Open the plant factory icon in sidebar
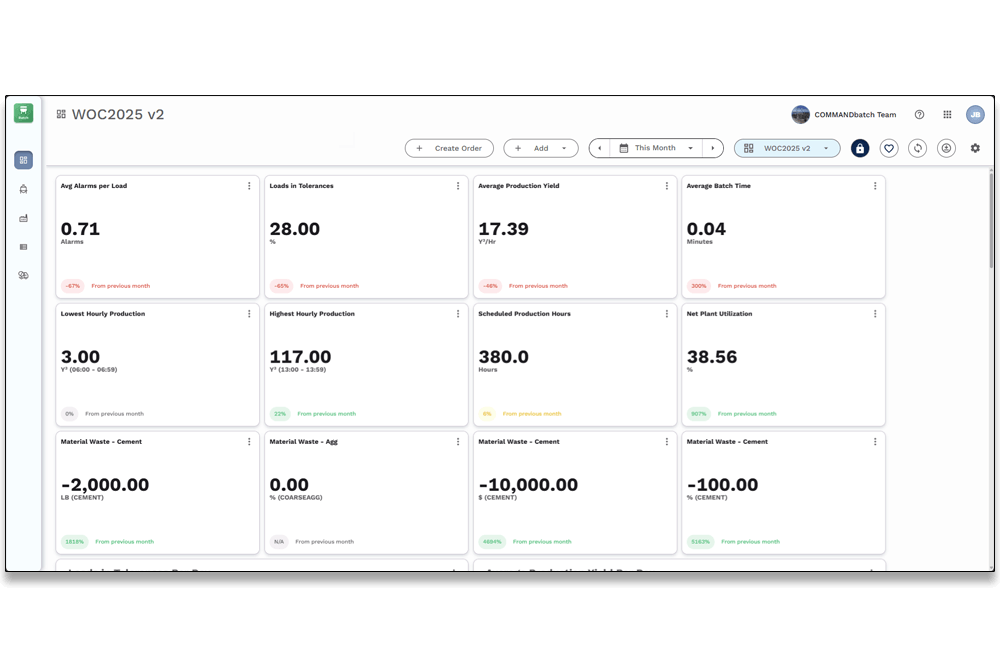The height and width of the screenshot is (667, 1000). (24, 218)
